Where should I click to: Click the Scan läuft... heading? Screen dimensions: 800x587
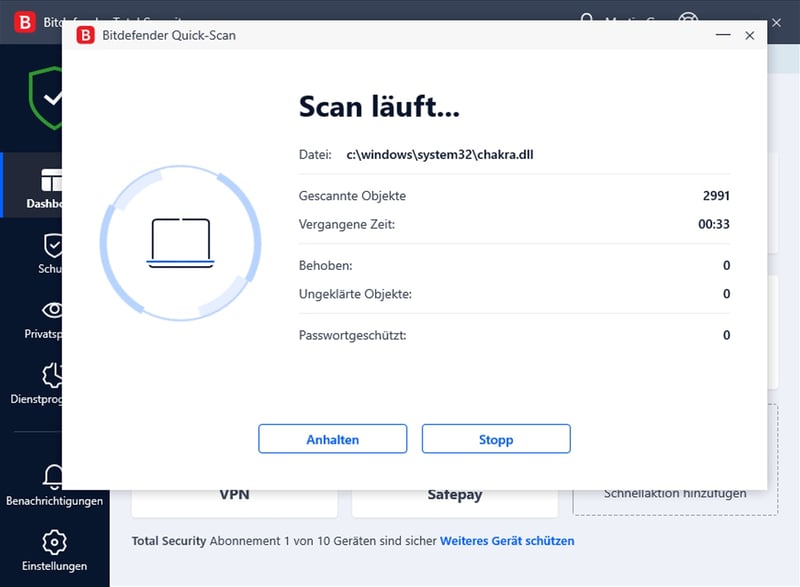[x=379, y=107]
